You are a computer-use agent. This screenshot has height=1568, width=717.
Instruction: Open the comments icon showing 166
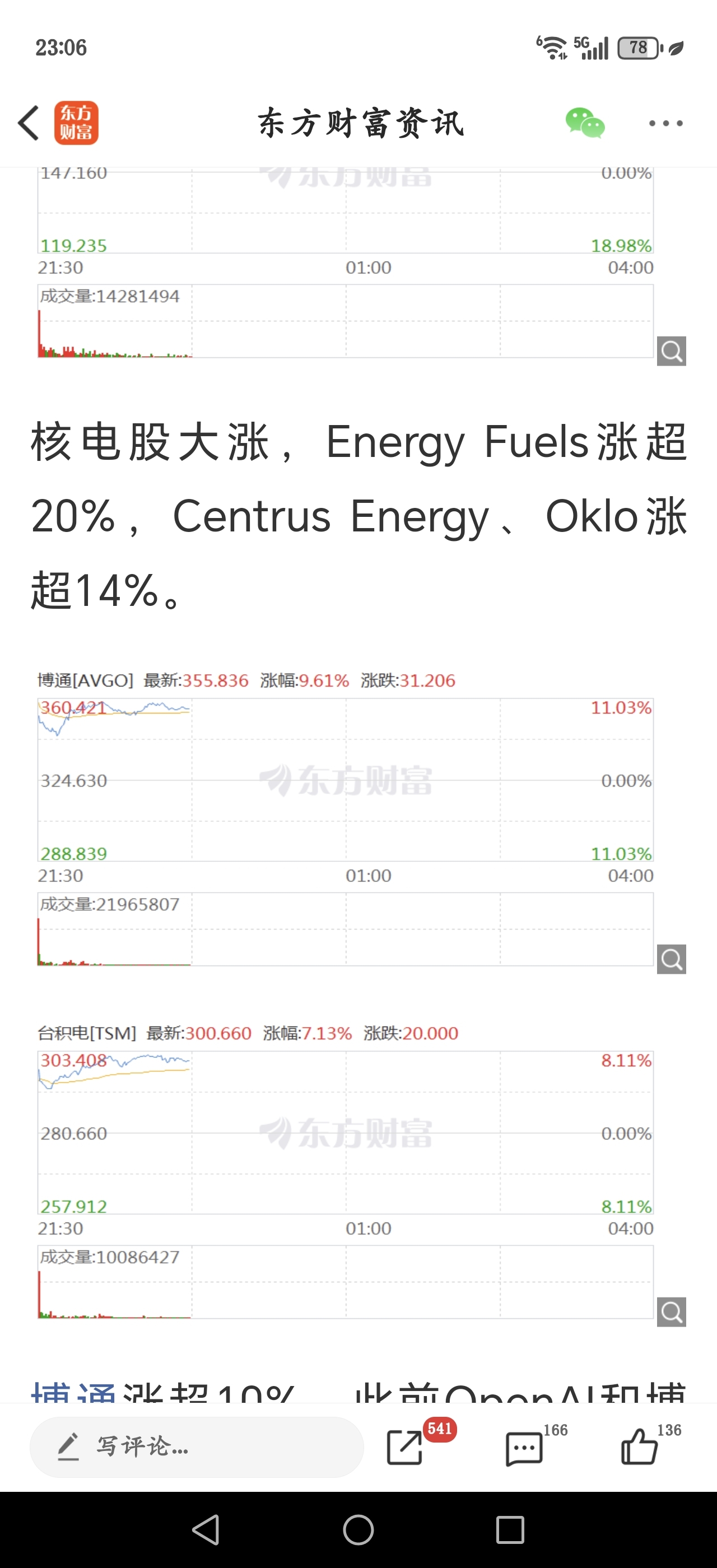[524, 1448]
